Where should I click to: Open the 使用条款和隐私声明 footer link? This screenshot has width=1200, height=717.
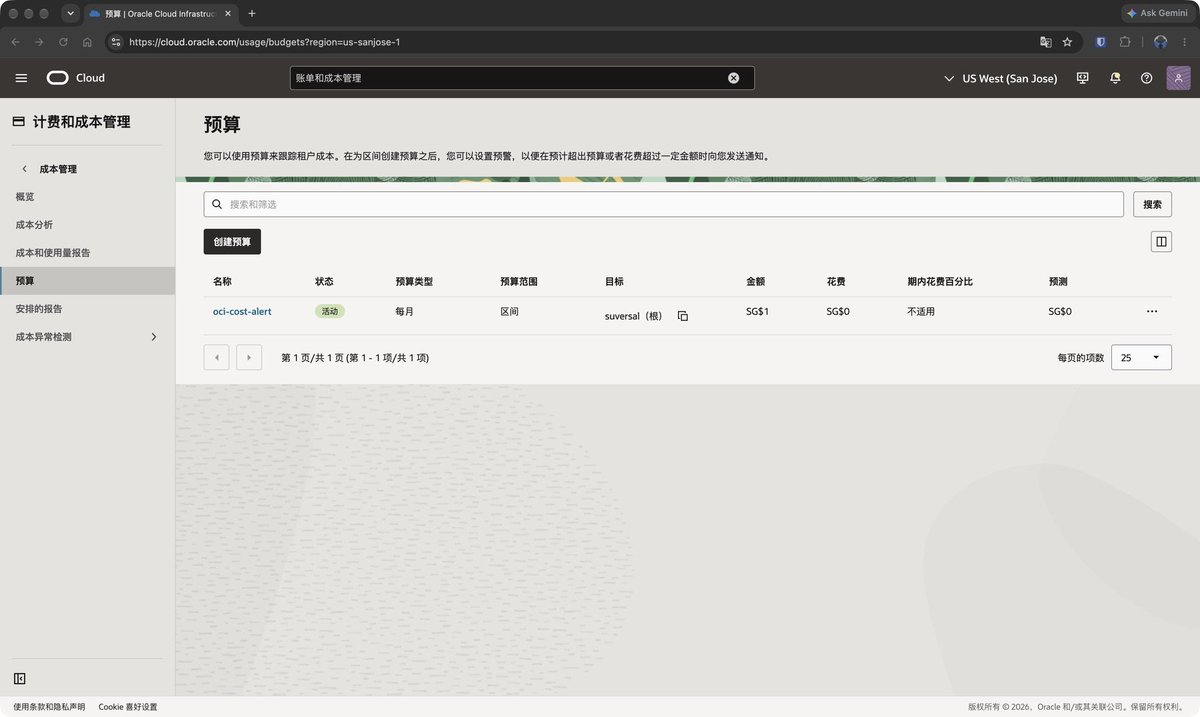[x=49, y=707]
